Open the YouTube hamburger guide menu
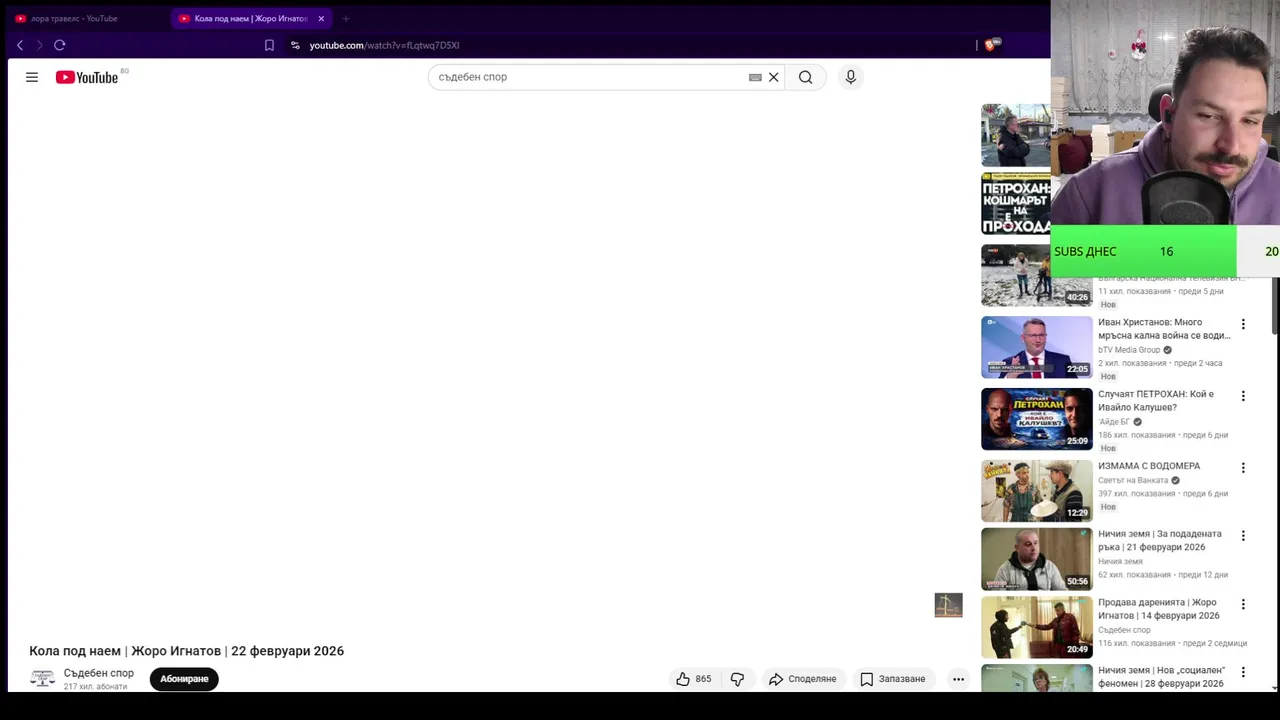1280x720 pixels. pos(32,77)
